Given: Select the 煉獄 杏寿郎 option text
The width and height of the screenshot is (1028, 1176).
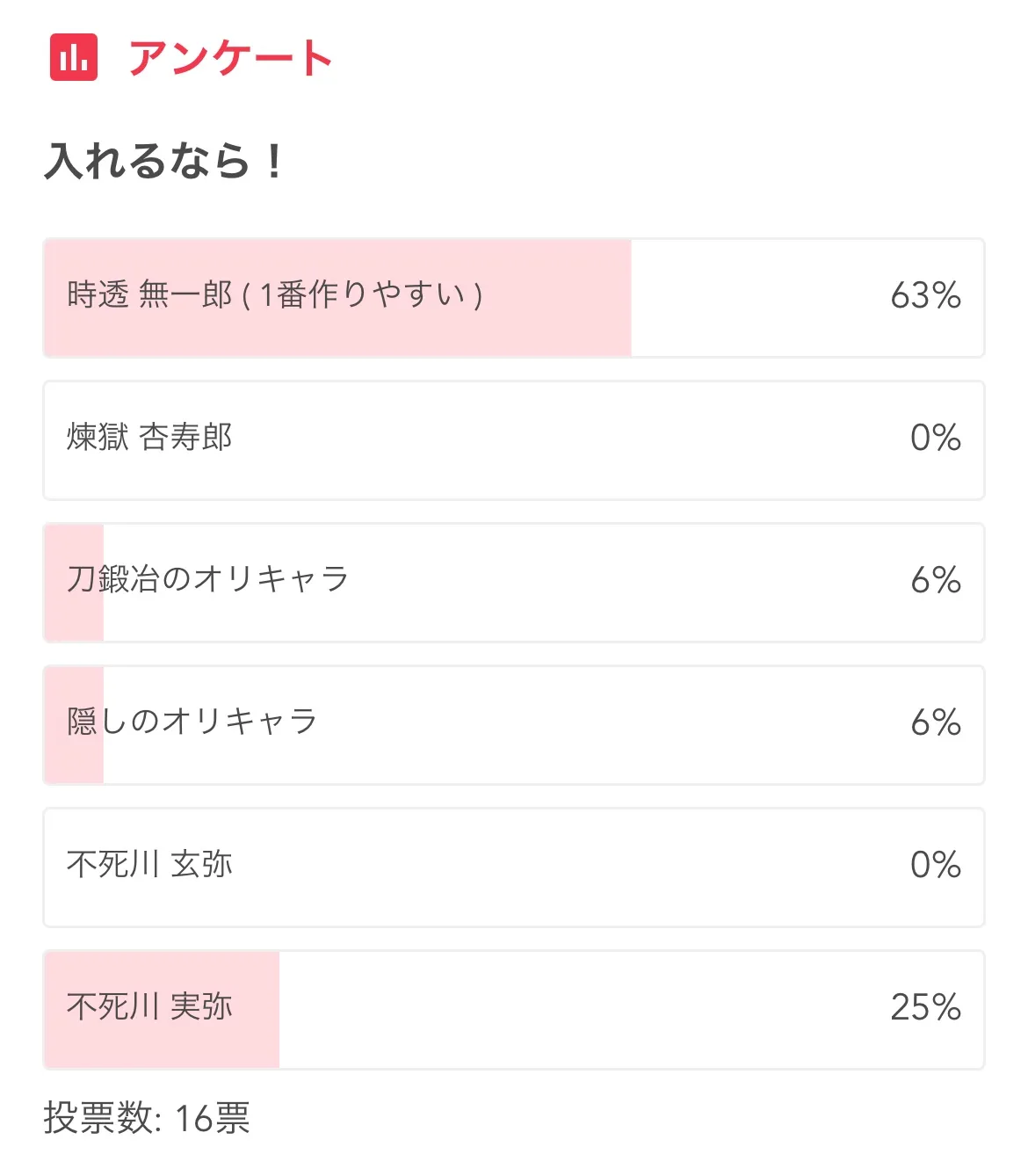Looking at the screenshot, I should point(149,437).
